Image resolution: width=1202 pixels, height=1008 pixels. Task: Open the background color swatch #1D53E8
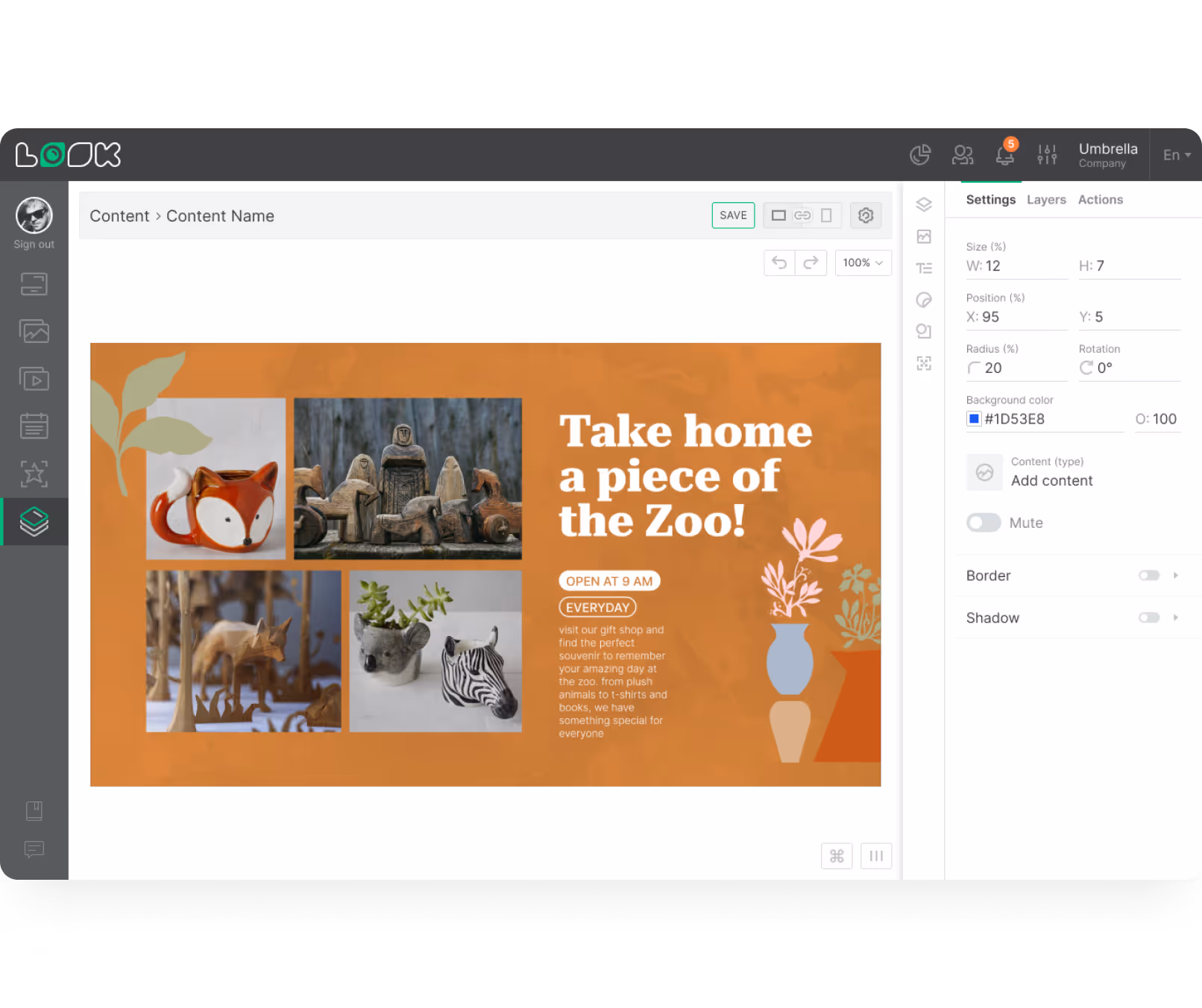point(973,418)
